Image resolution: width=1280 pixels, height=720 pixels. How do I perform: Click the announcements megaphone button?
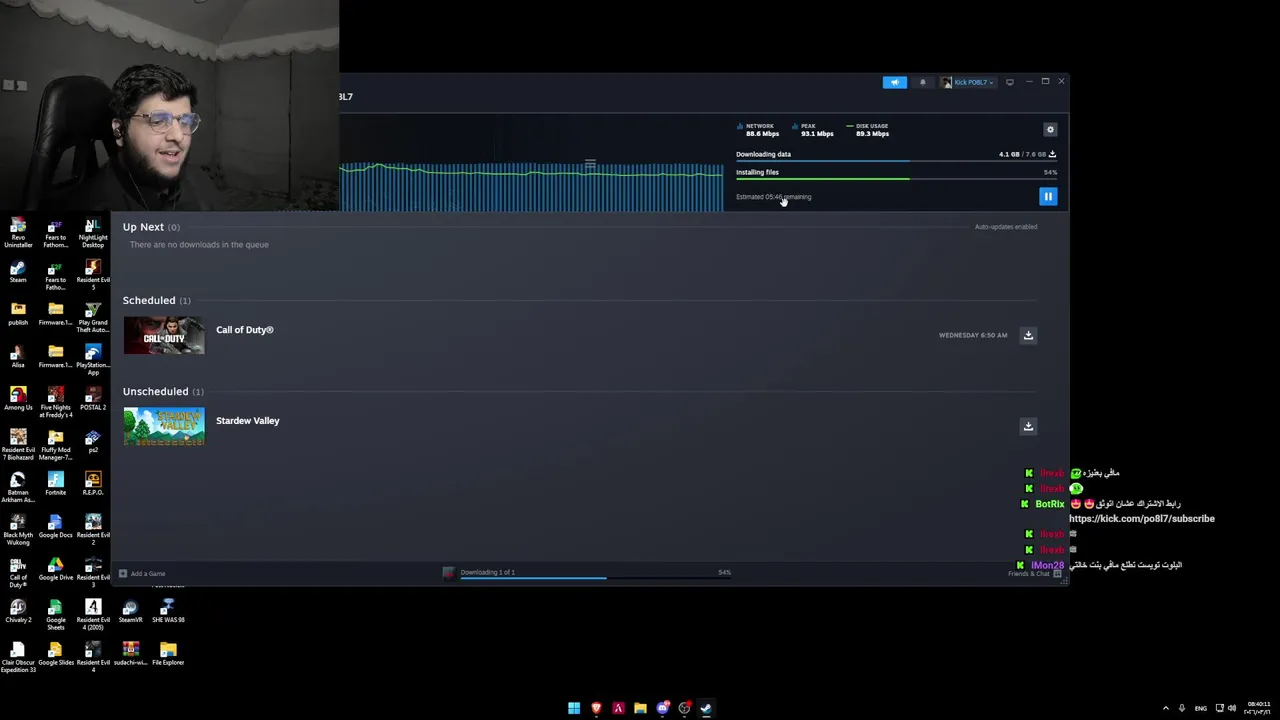[894, 82]
